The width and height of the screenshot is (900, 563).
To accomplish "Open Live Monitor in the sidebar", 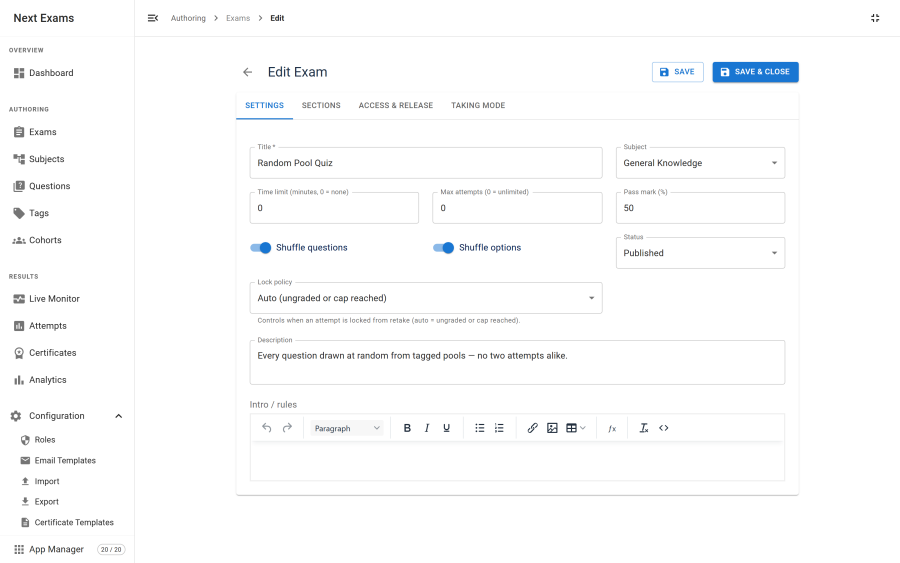I will pyautogui.click(x=67, y=299).
